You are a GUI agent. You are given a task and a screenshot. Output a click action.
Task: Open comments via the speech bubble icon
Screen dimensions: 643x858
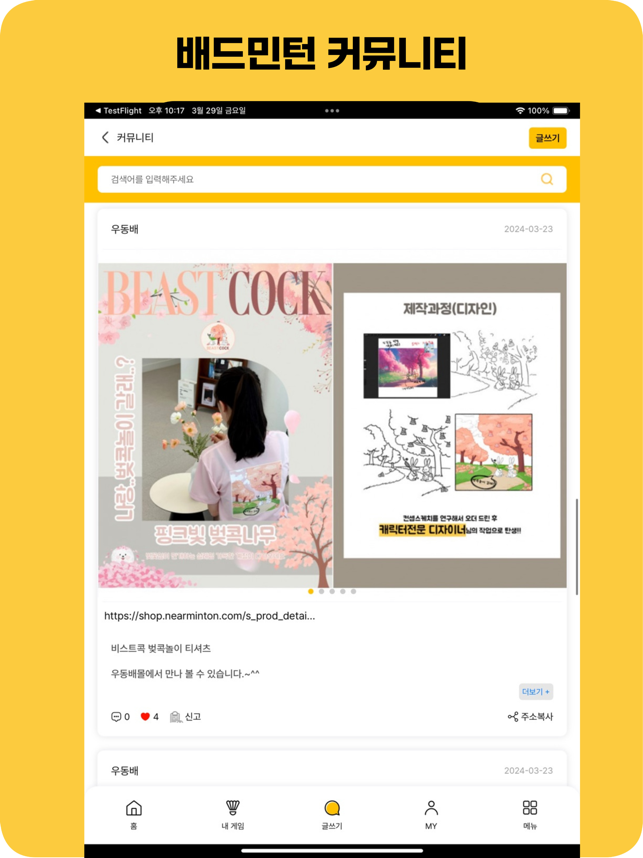116,717
